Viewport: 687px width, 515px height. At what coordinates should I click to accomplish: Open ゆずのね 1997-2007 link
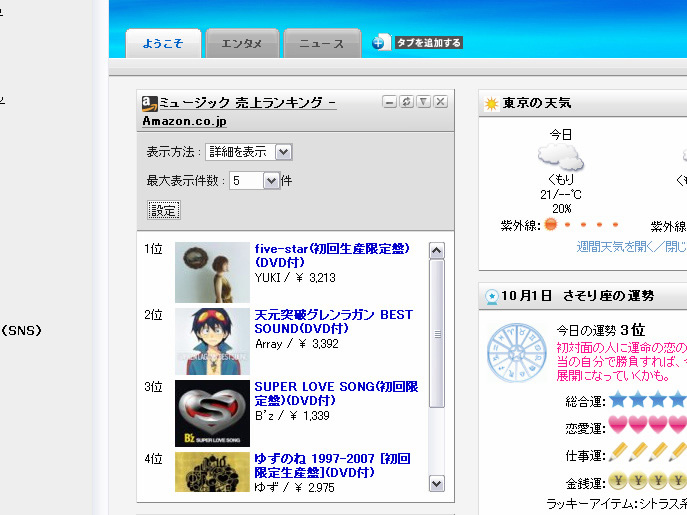pos(333,465)
